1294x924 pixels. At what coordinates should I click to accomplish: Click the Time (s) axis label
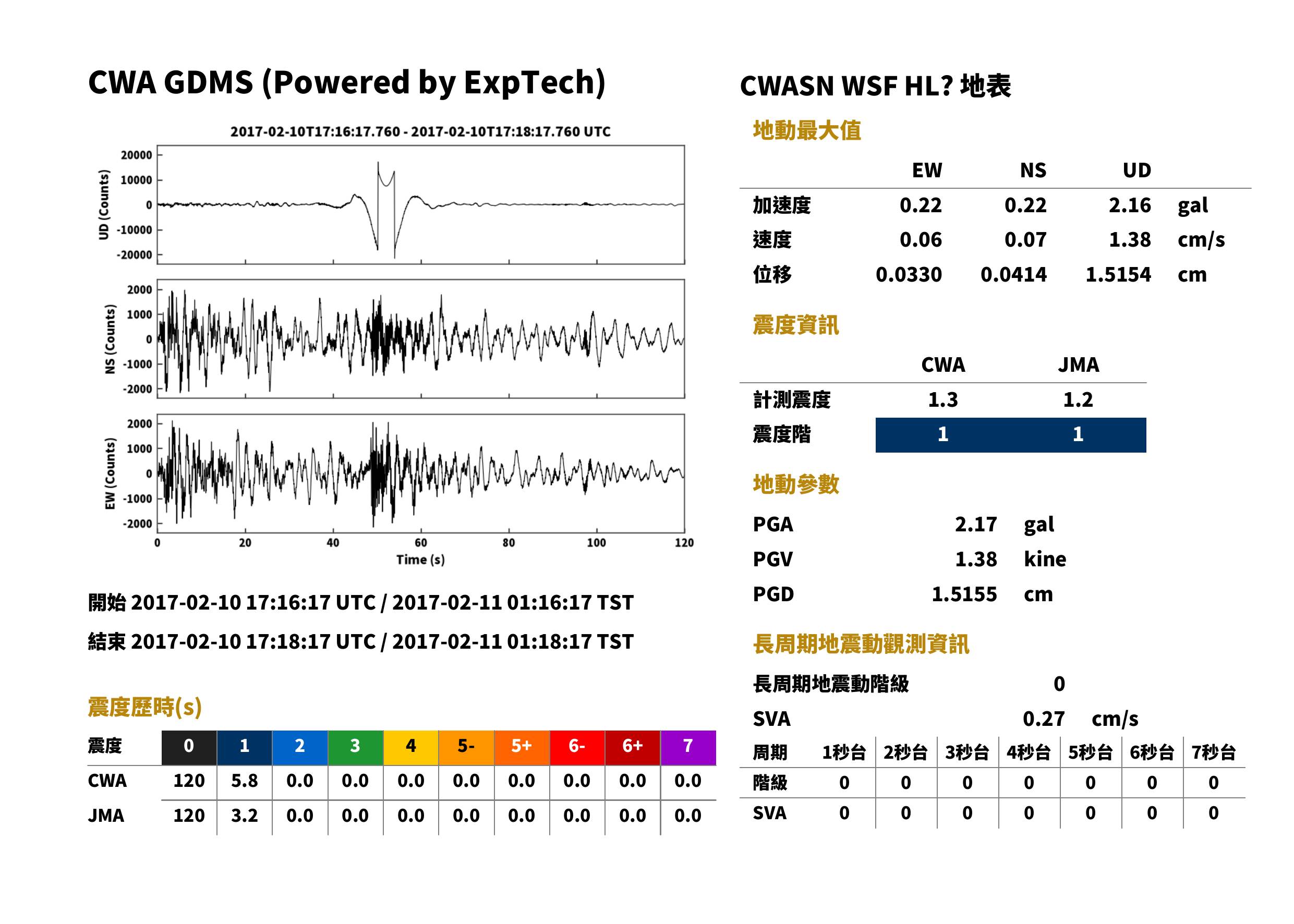(x=420, y=560)
